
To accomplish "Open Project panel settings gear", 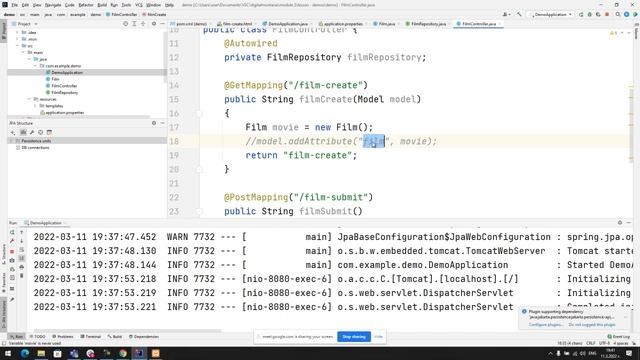I will pos(154,24).
